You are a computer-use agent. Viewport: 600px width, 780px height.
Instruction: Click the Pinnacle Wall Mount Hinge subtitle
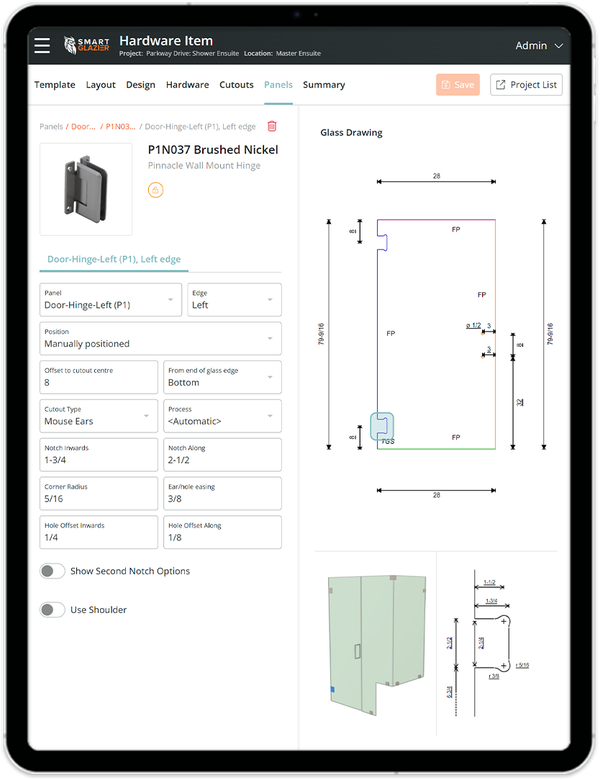click(x=204, y=166)
